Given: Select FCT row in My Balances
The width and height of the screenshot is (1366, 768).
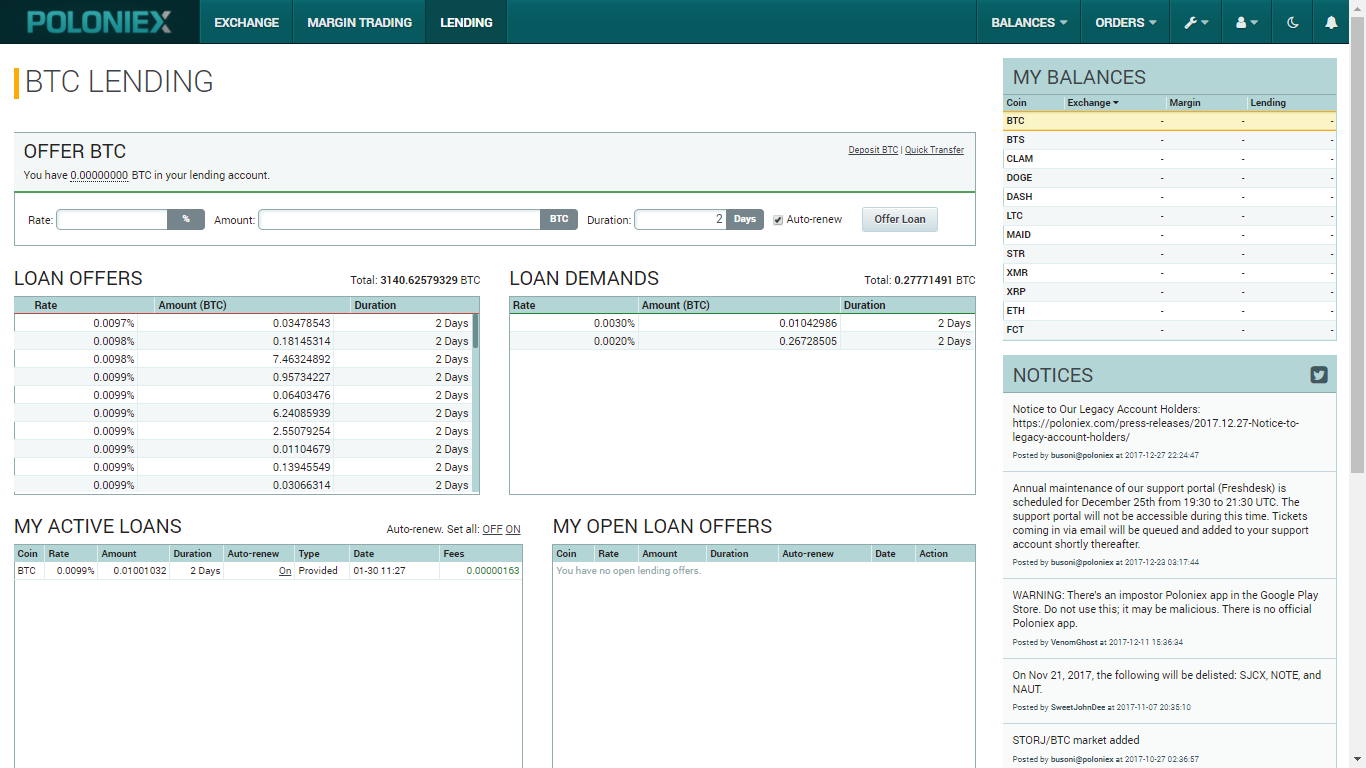Looking at the screenshot, I should [1169, 330].
